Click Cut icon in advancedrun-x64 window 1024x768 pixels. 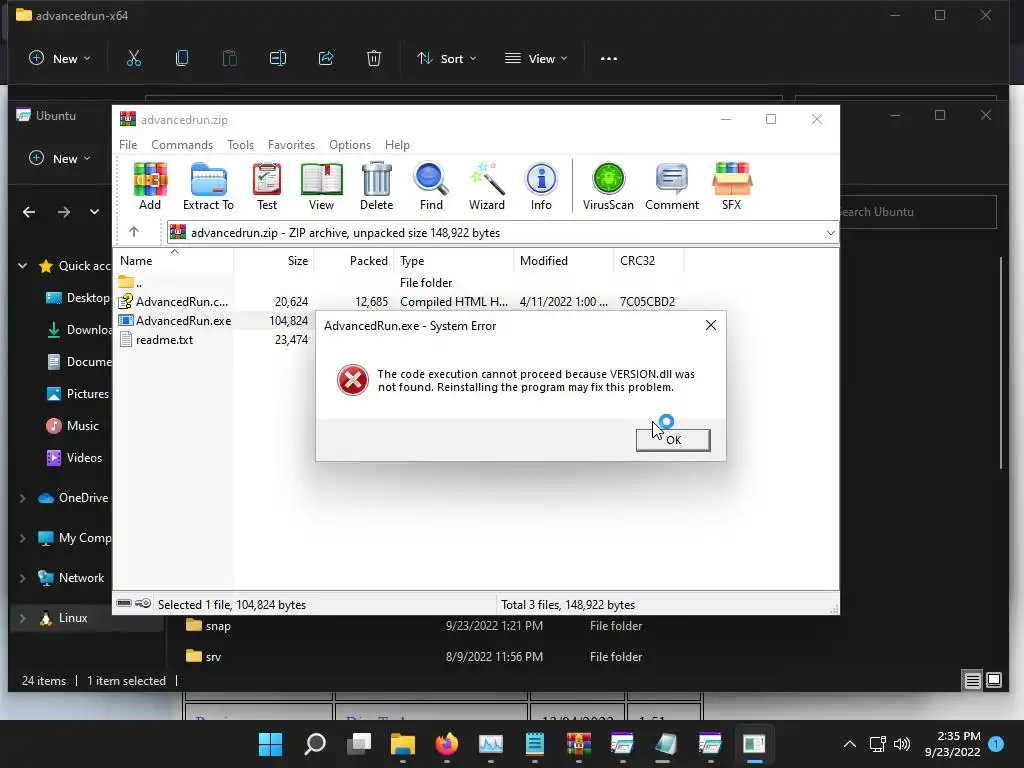click(x=134, y=58)
